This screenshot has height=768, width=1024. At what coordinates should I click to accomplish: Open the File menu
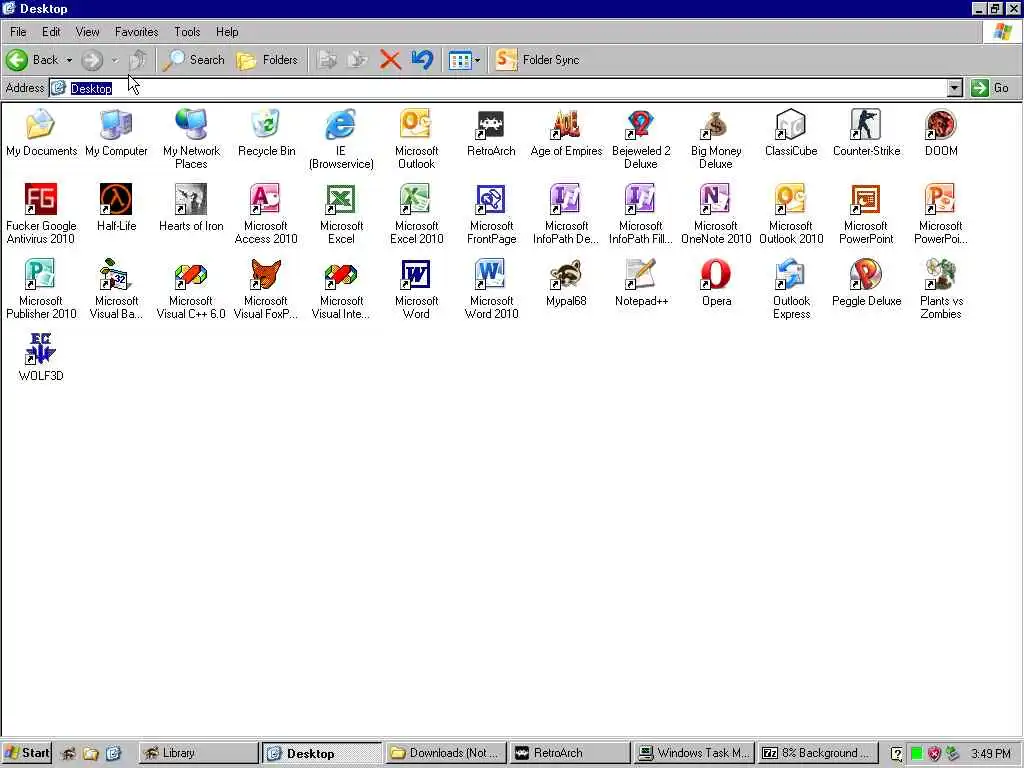[x=18, y=32]
